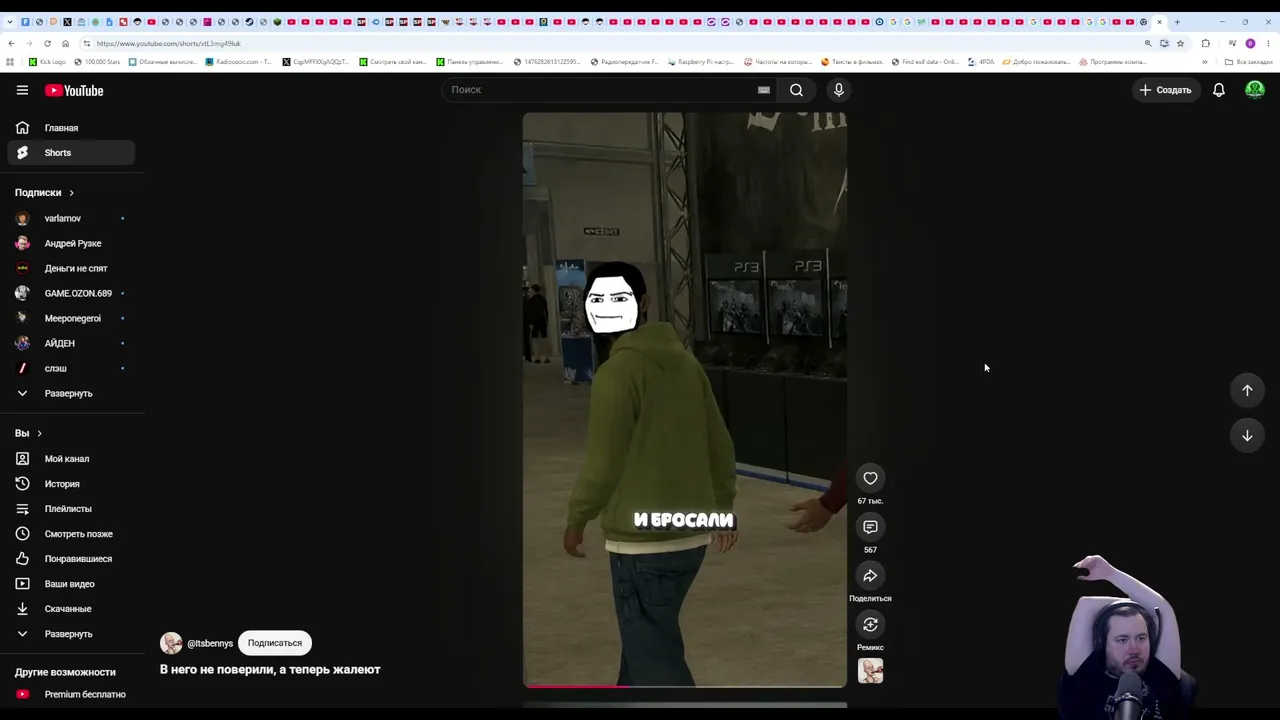Go to previous Short with up arrow

pyautogui.click(x=1247, y=390)
